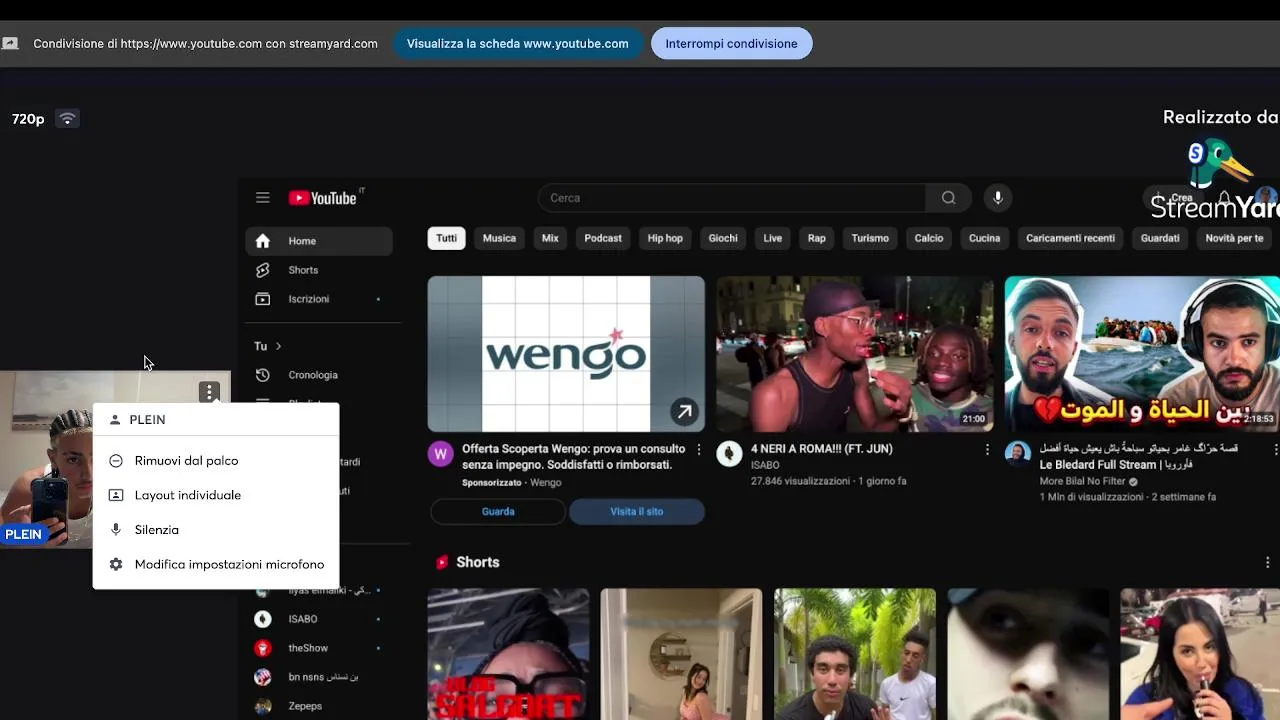Start voice search with microphone icon
The width and height of the screenshot is (1280, 720).
click(997, 198)
